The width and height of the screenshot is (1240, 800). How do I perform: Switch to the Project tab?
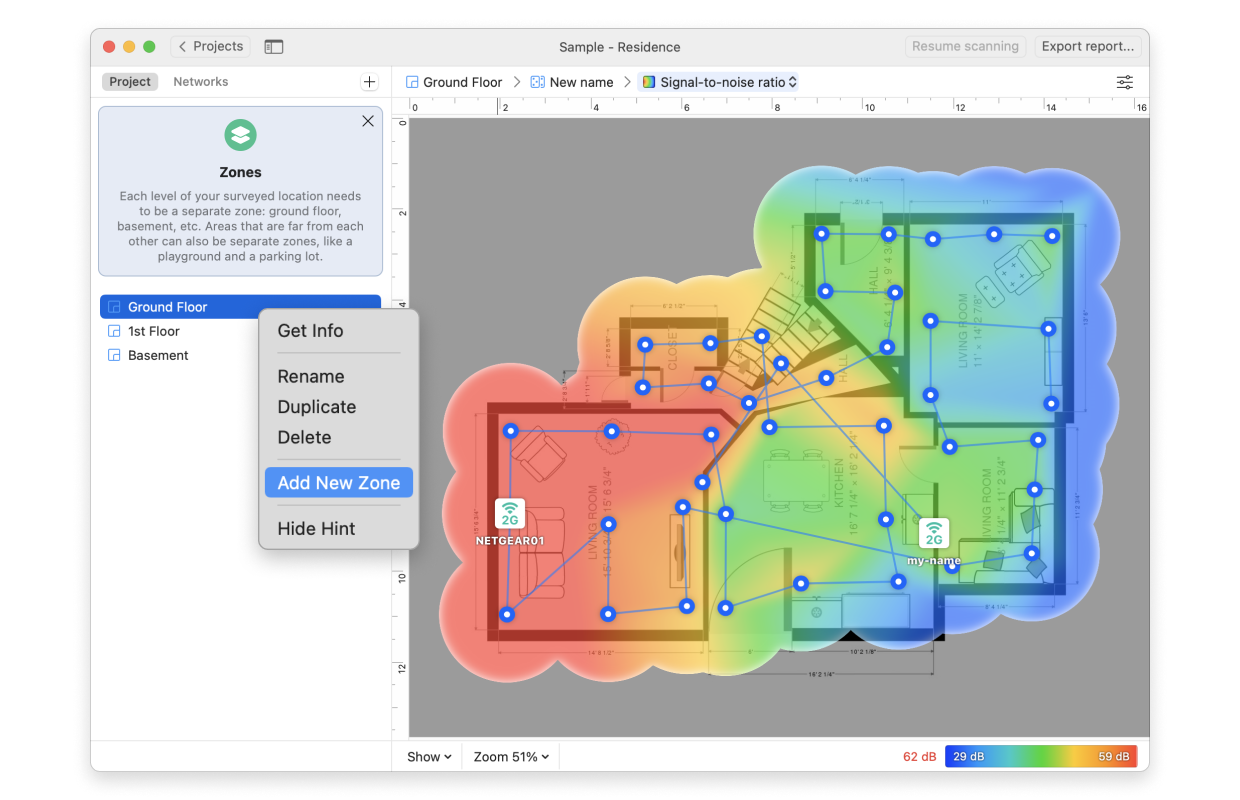(130, 82)
